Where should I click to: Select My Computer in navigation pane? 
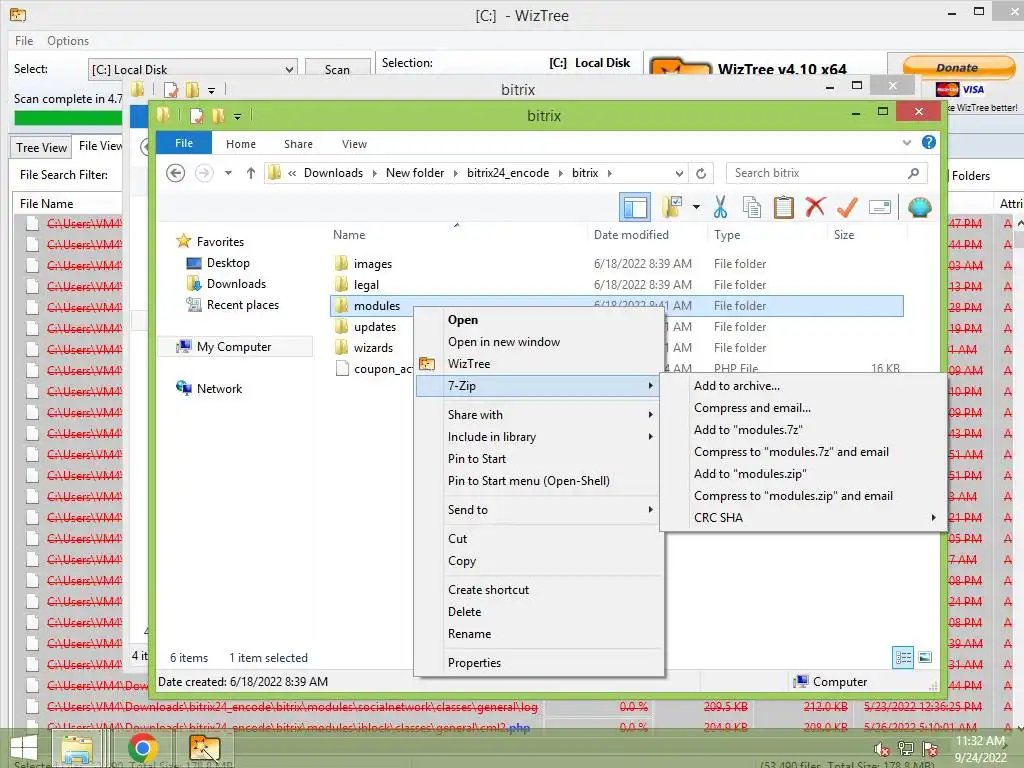234,347
